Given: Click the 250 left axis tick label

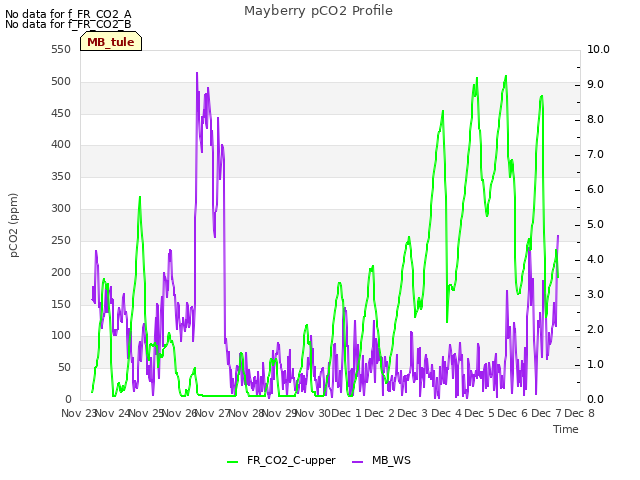Looking at the screenshot, I should (61, 240).
